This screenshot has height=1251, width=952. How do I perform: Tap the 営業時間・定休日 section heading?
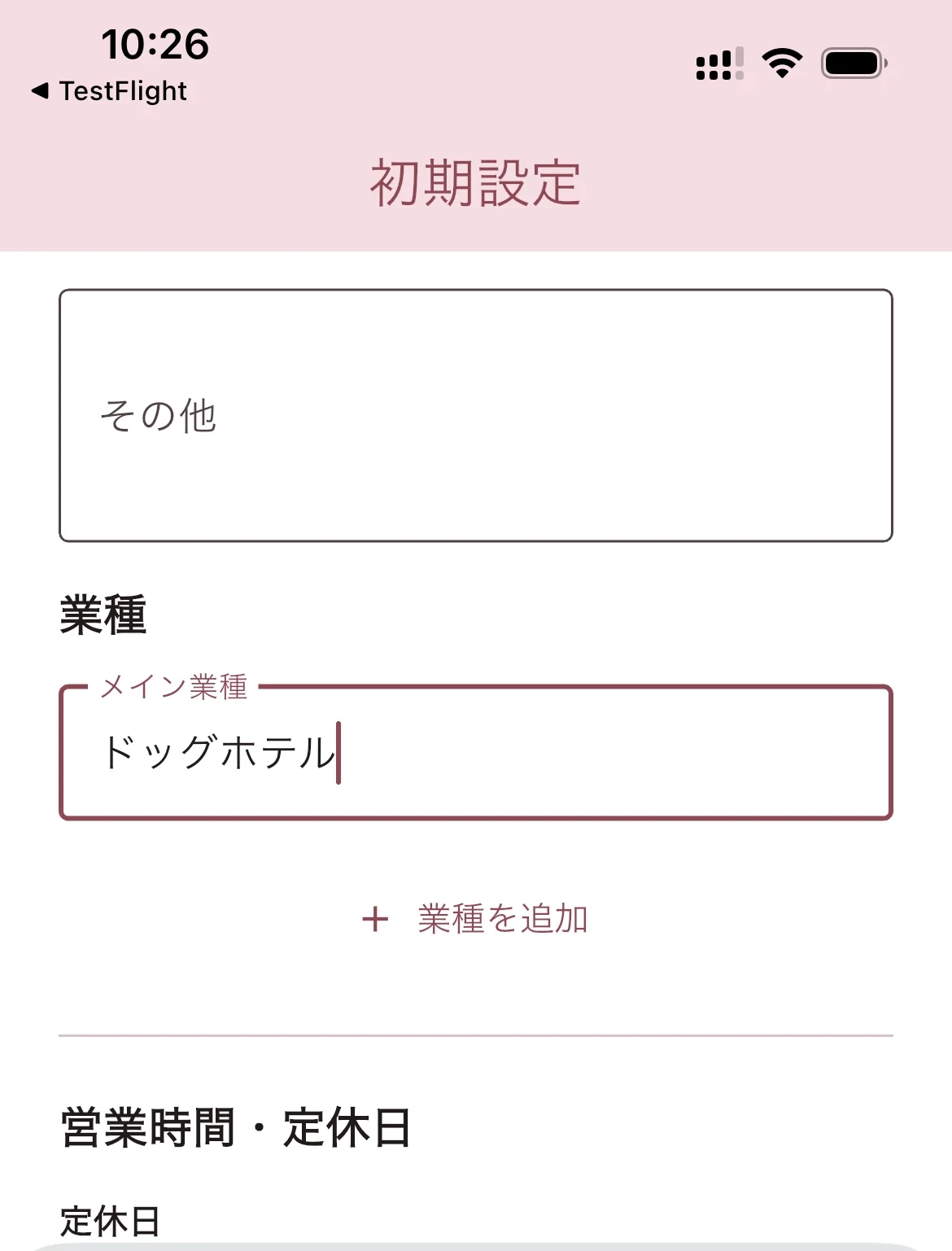236,1127
